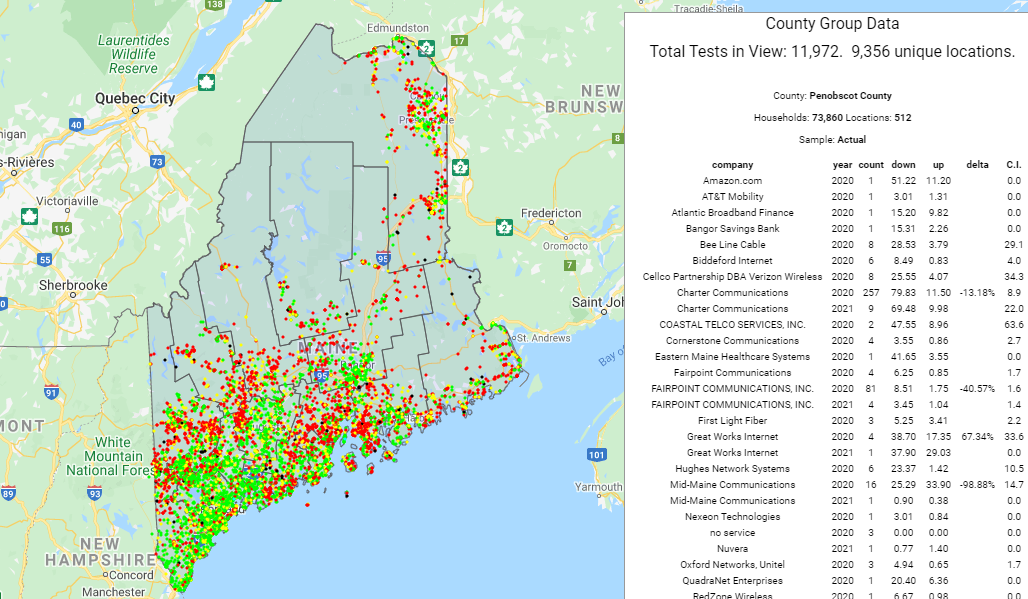Select the Bee Line Cable row
Image resolution: width=1028 pixels, height=599 pixels.
(x=832, y=244)
